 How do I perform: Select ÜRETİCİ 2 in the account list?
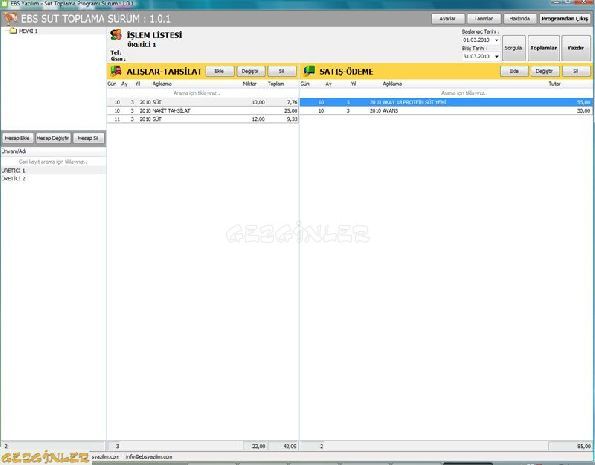tap(53, 178)
